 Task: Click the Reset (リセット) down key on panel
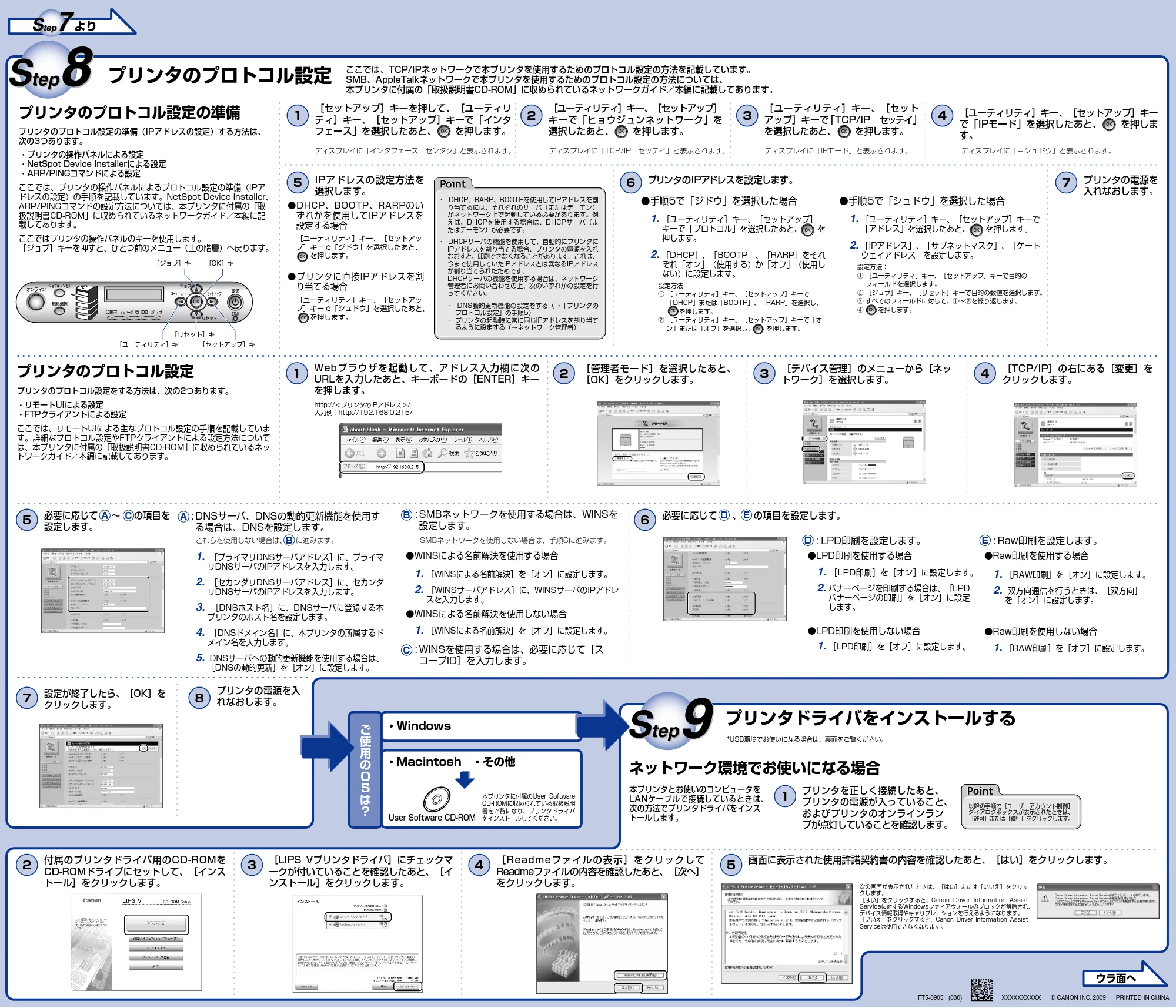[x=196, y=314]
